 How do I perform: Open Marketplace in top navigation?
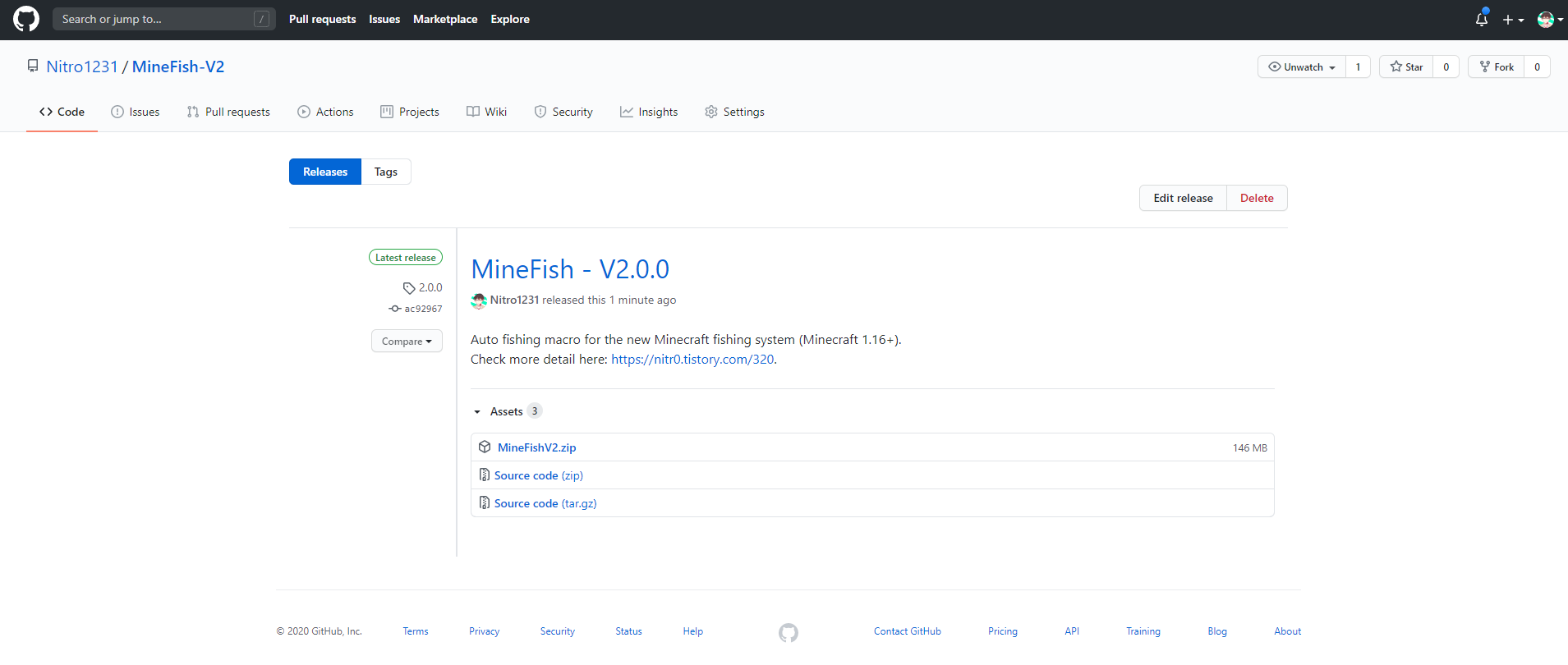click(x=445, y=19)
